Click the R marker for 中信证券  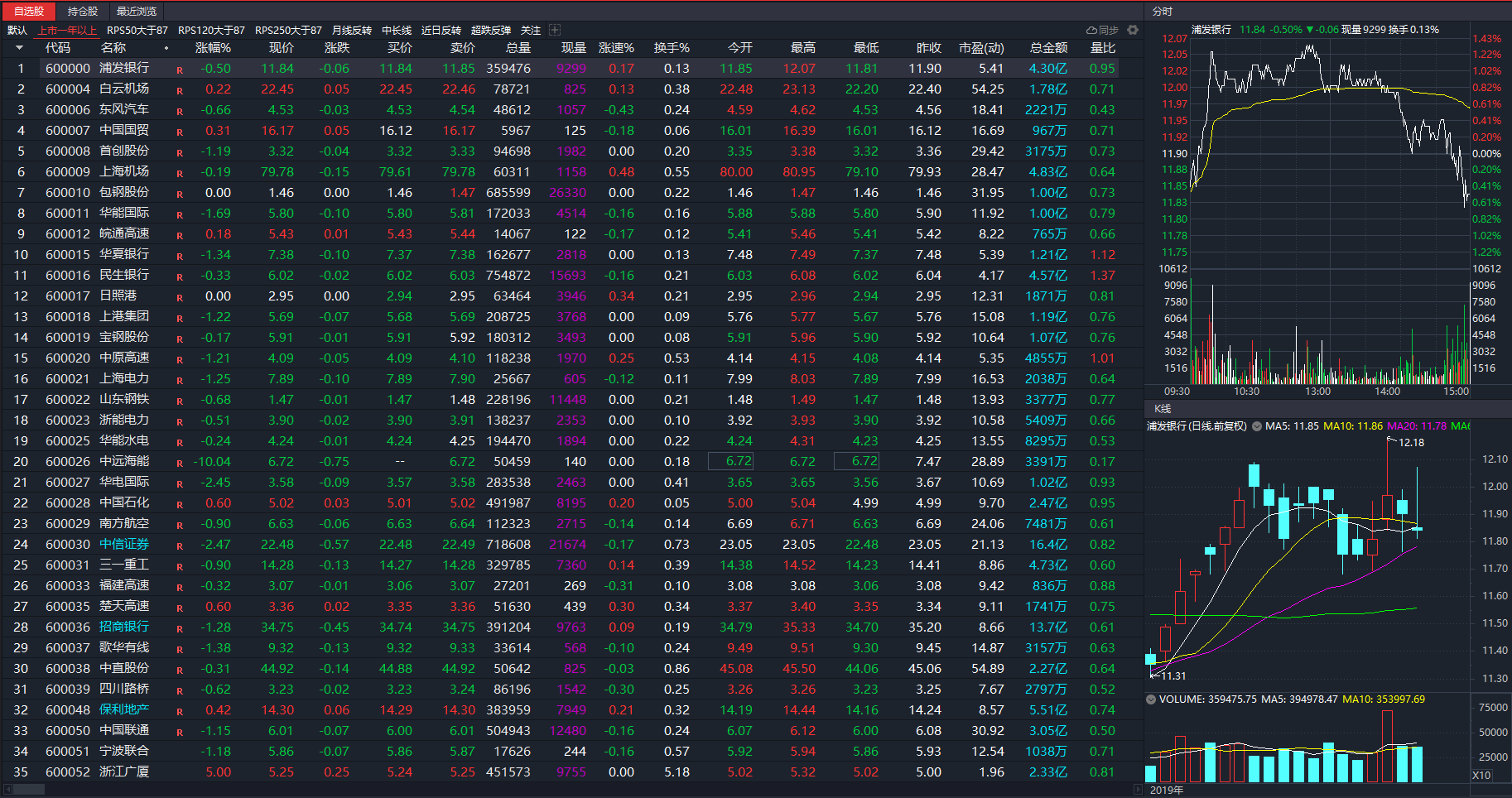point(180,546)
